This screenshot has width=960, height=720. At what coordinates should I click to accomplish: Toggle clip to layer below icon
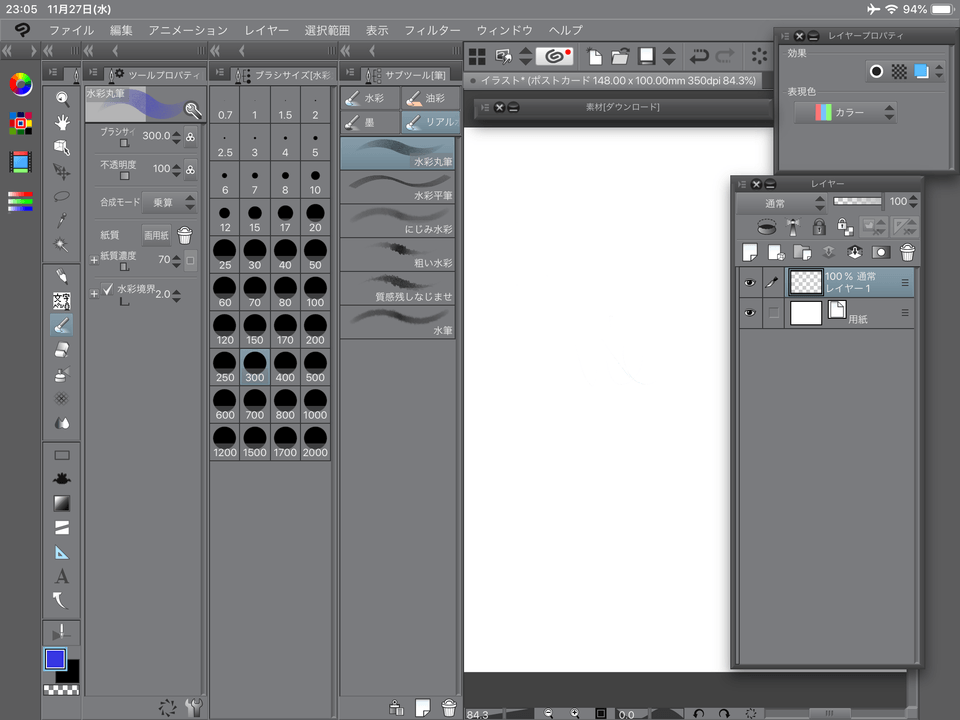pyautogui.click(x=767, y=227)
